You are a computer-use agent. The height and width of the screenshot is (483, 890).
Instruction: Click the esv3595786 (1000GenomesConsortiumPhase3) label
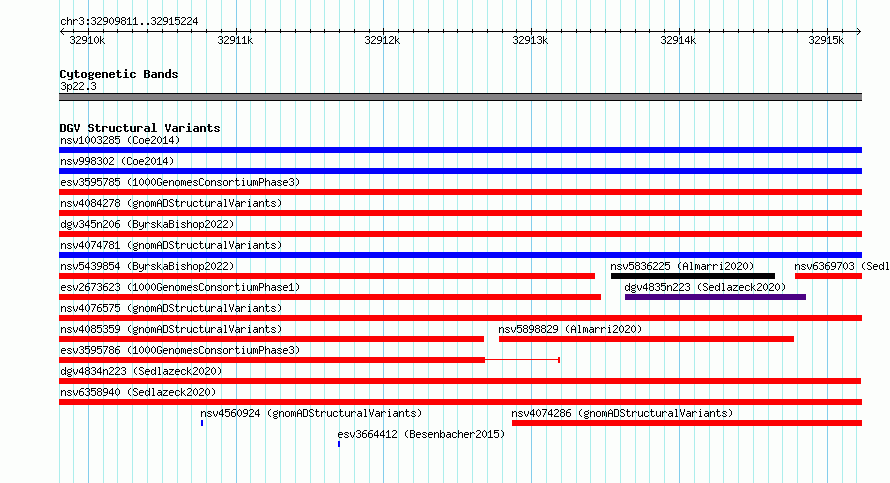(x=180, y=350)
